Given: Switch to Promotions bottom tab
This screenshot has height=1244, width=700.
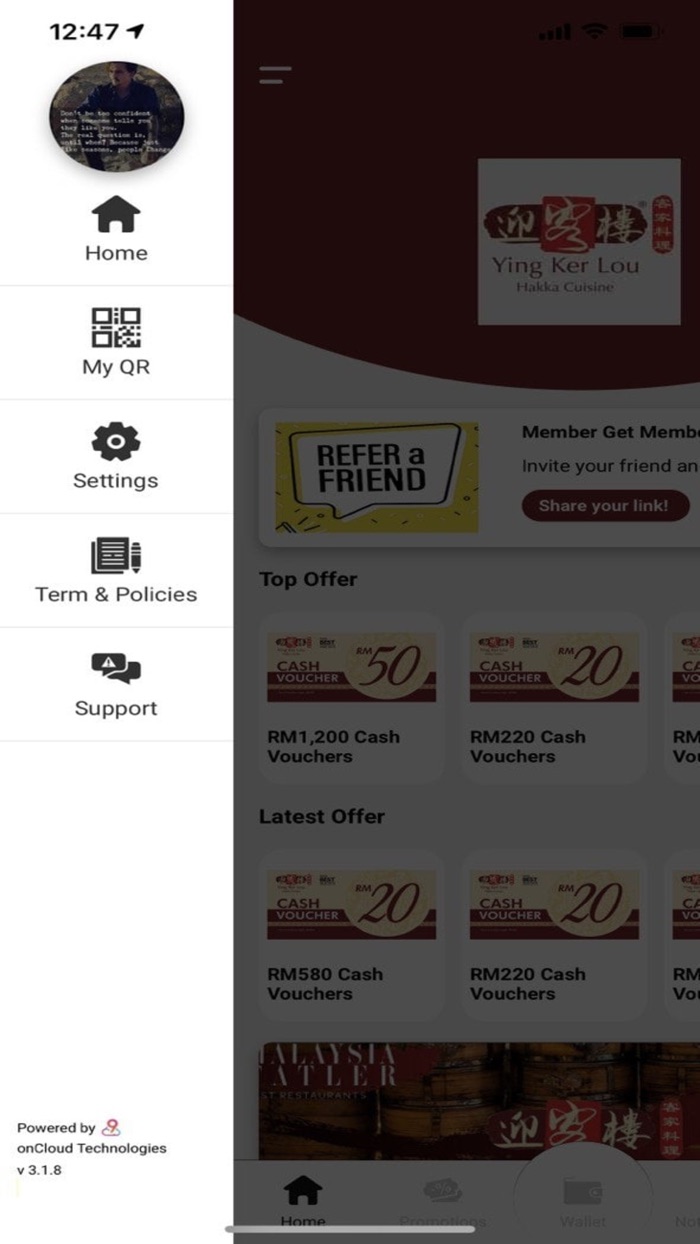Looking at the screenshot, I should (x=442, y=1200).
